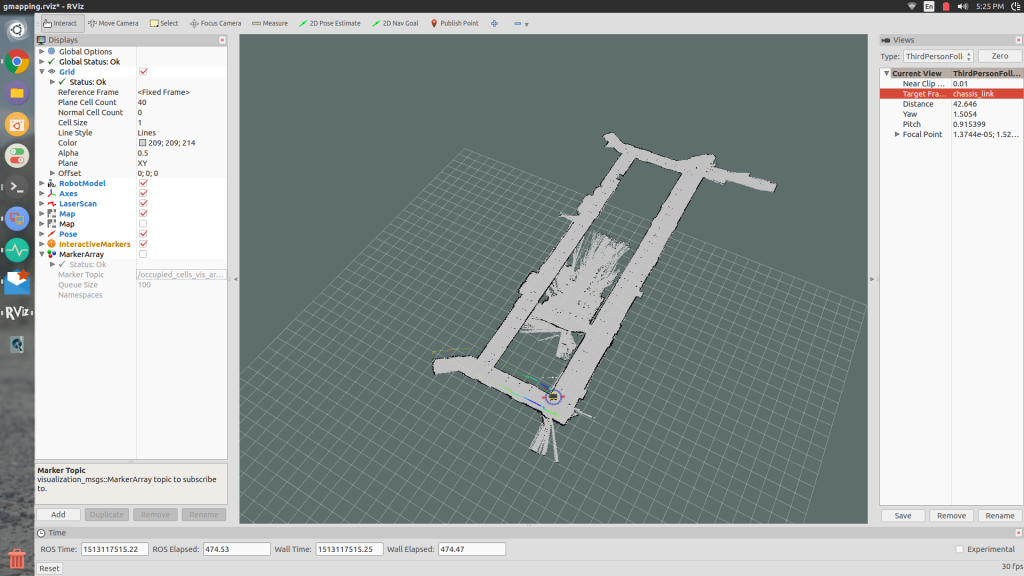The height and width of the screenshot is (576, 1024).
Task: Click the volume icon in the system tray
Action: (x=963, y=7)
